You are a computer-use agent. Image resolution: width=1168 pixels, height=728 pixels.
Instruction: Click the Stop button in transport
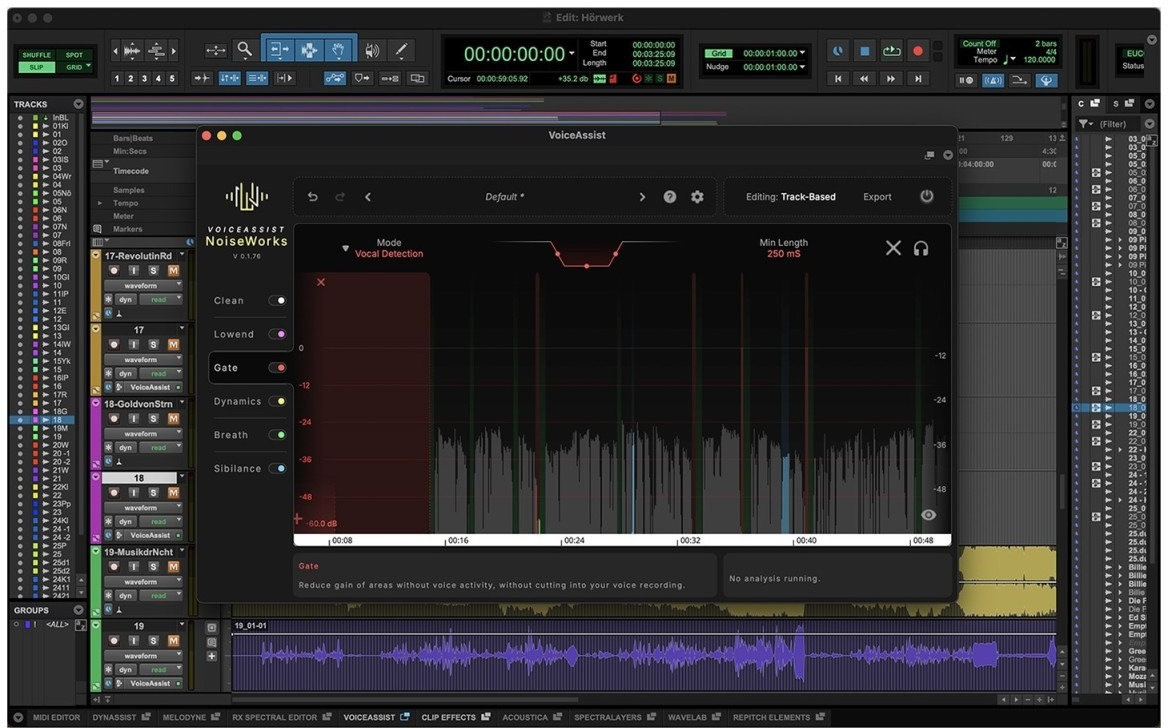[865, 51]
